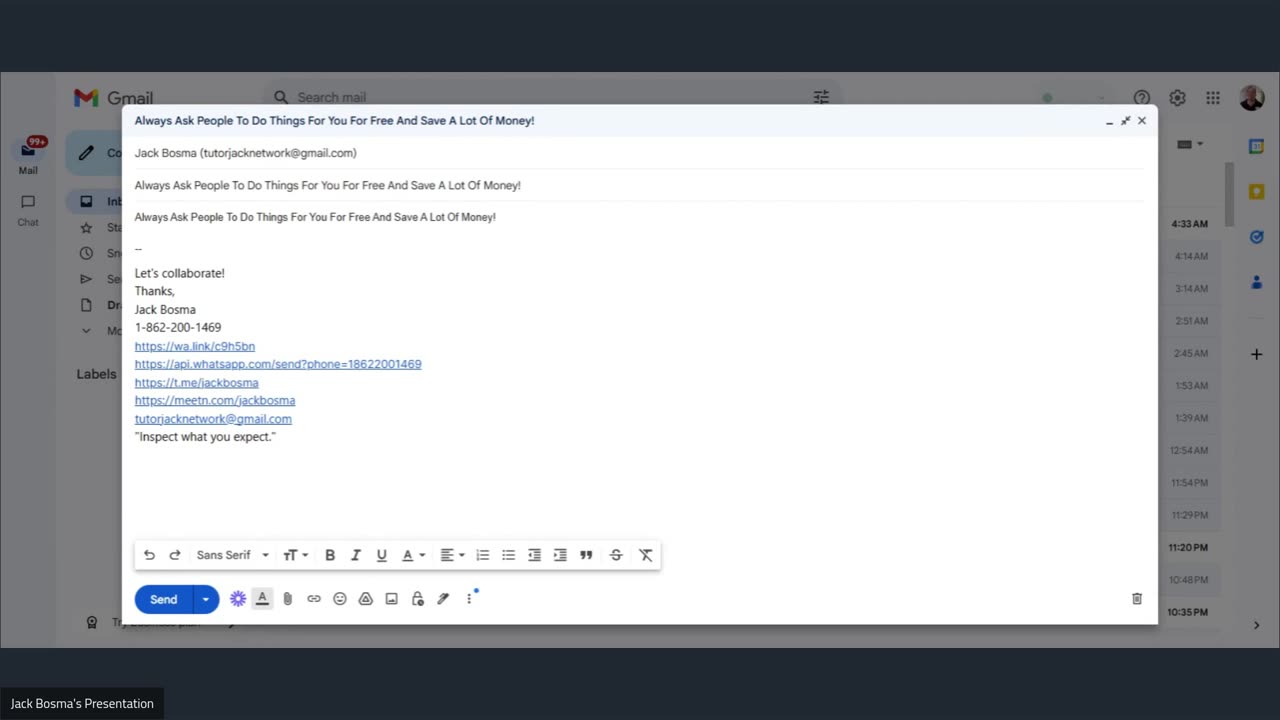Apply quote formatting
Image resolution: width=1280 pixels, height=720 pixels.
(587, 555)
